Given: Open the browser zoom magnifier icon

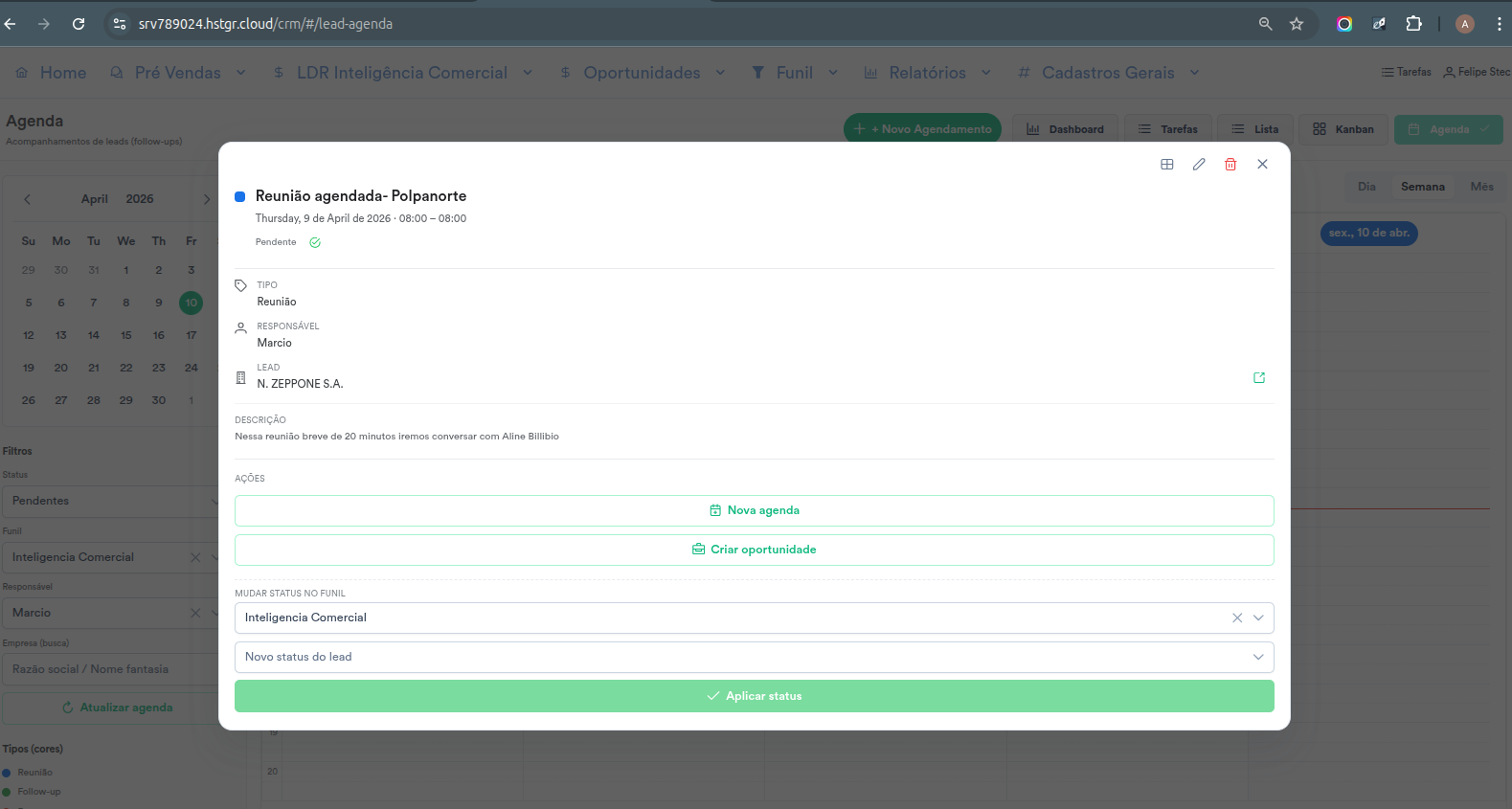Looking at the screenshot, I should point(1266,24).
